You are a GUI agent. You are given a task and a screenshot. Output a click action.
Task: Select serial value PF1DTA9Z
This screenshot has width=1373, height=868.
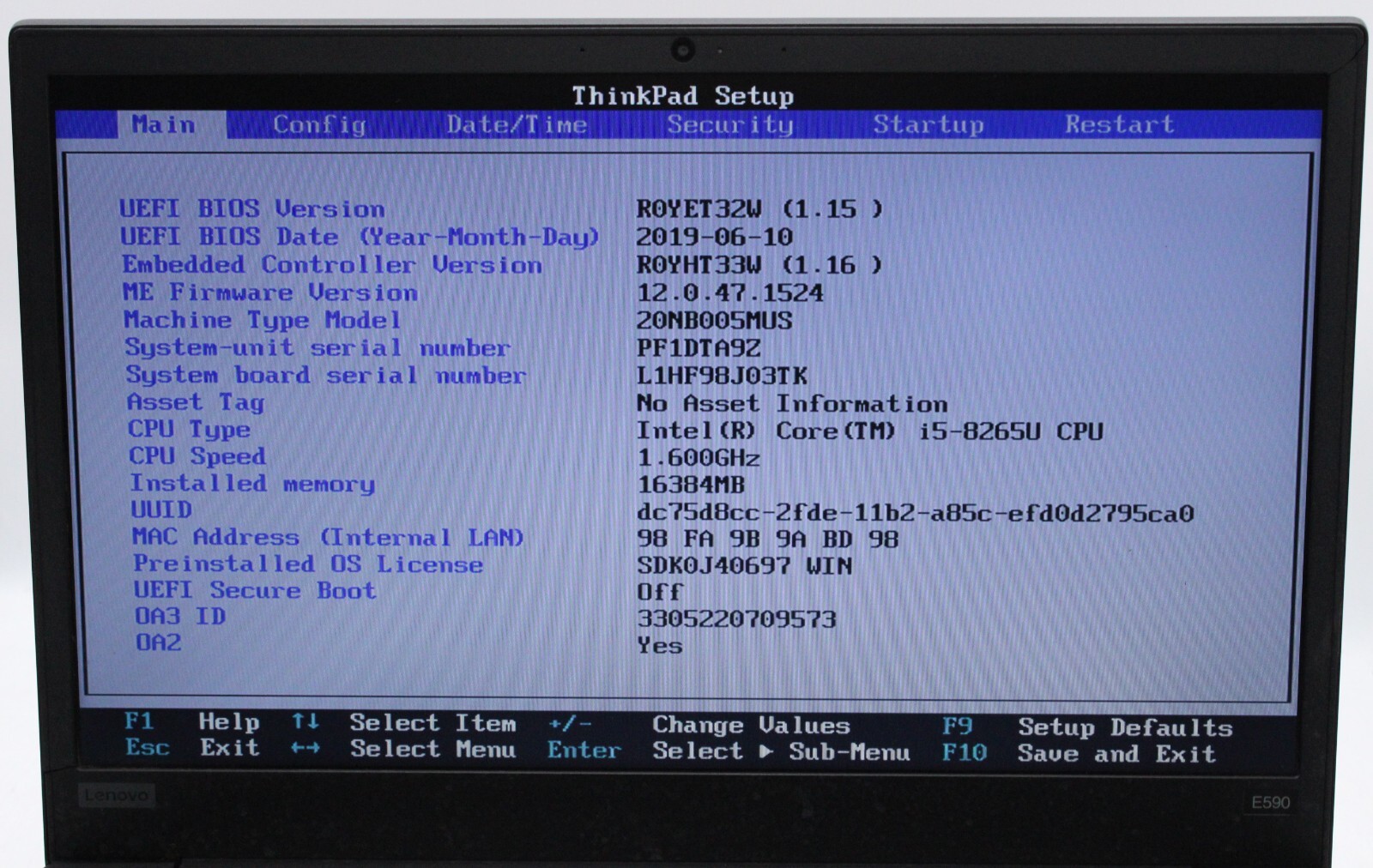tap(699, 348)
